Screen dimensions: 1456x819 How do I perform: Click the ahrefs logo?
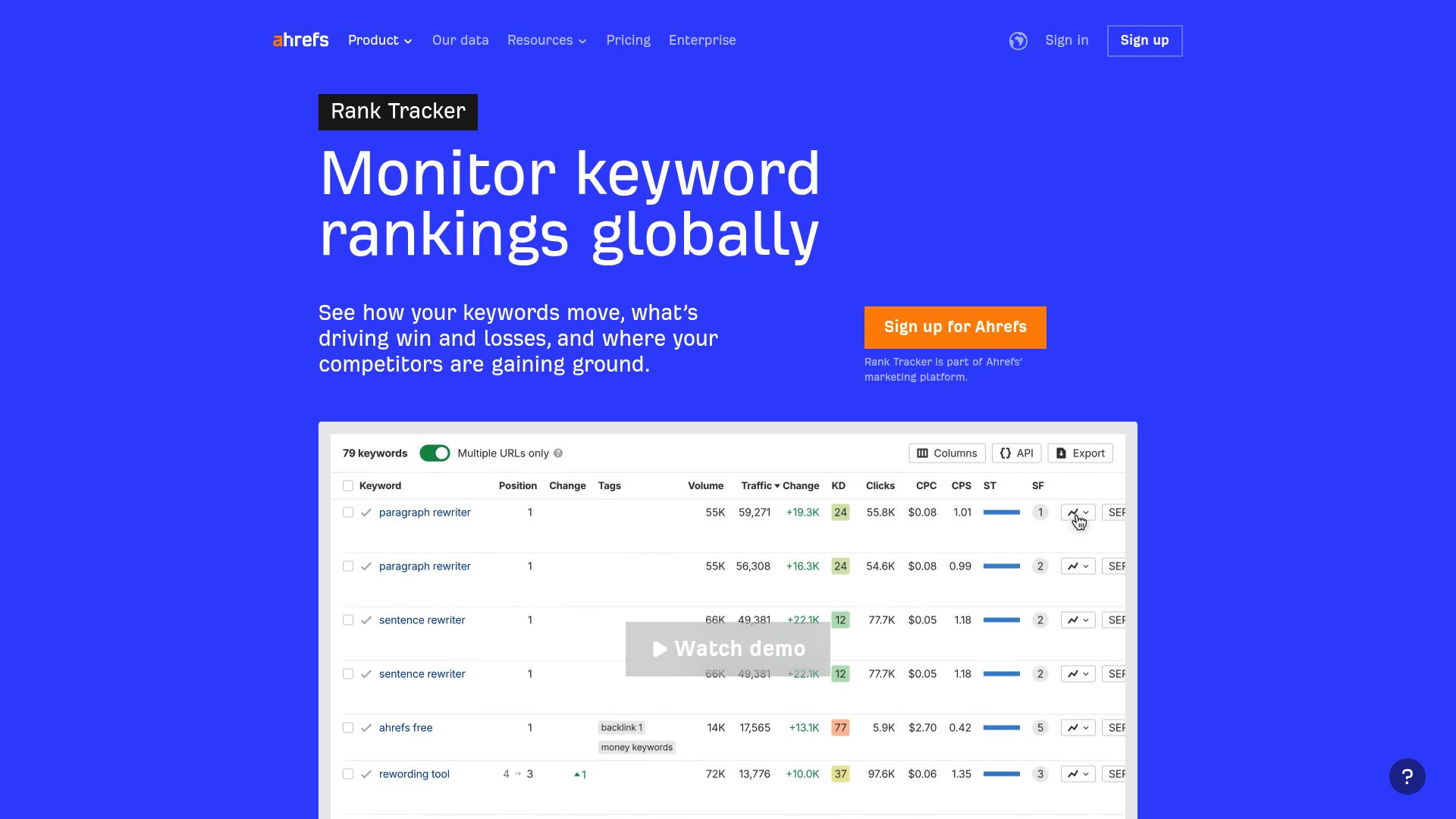tap(300, 40)
